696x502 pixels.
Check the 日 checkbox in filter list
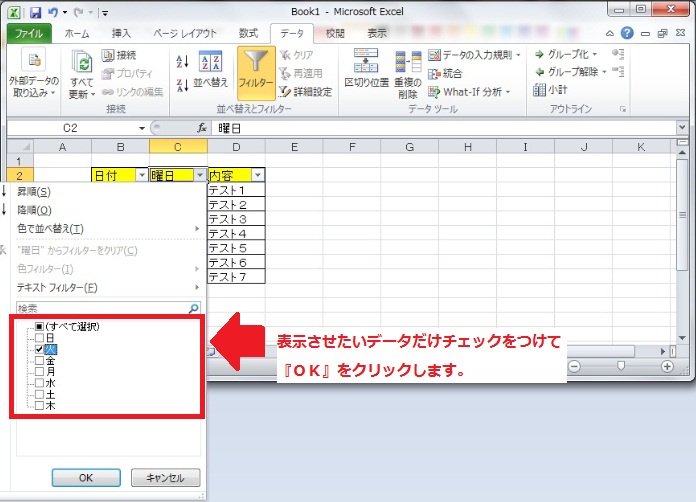click(x=39, y=338)
